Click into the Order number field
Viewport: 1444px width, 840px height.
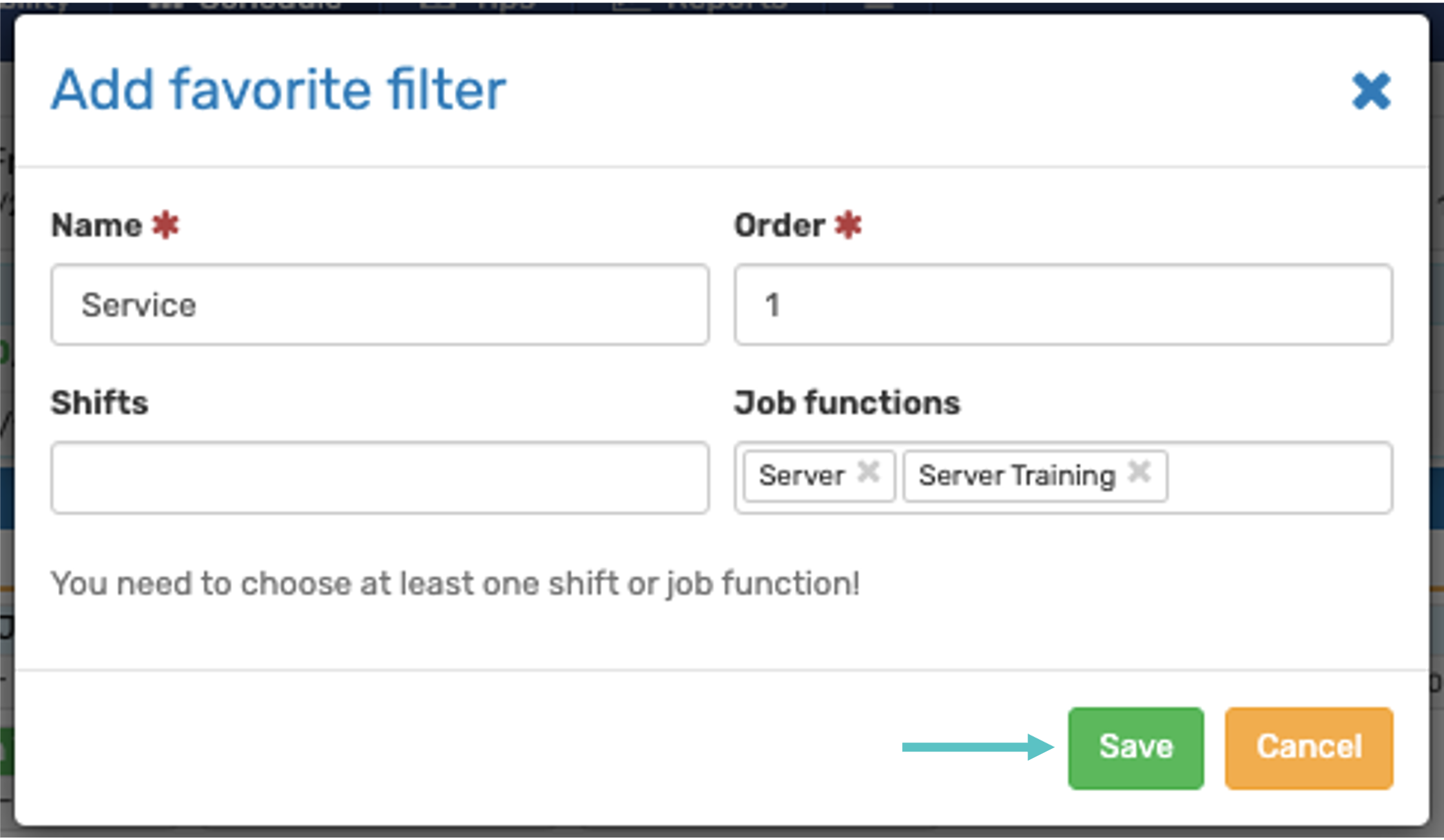pos(1063,305)
